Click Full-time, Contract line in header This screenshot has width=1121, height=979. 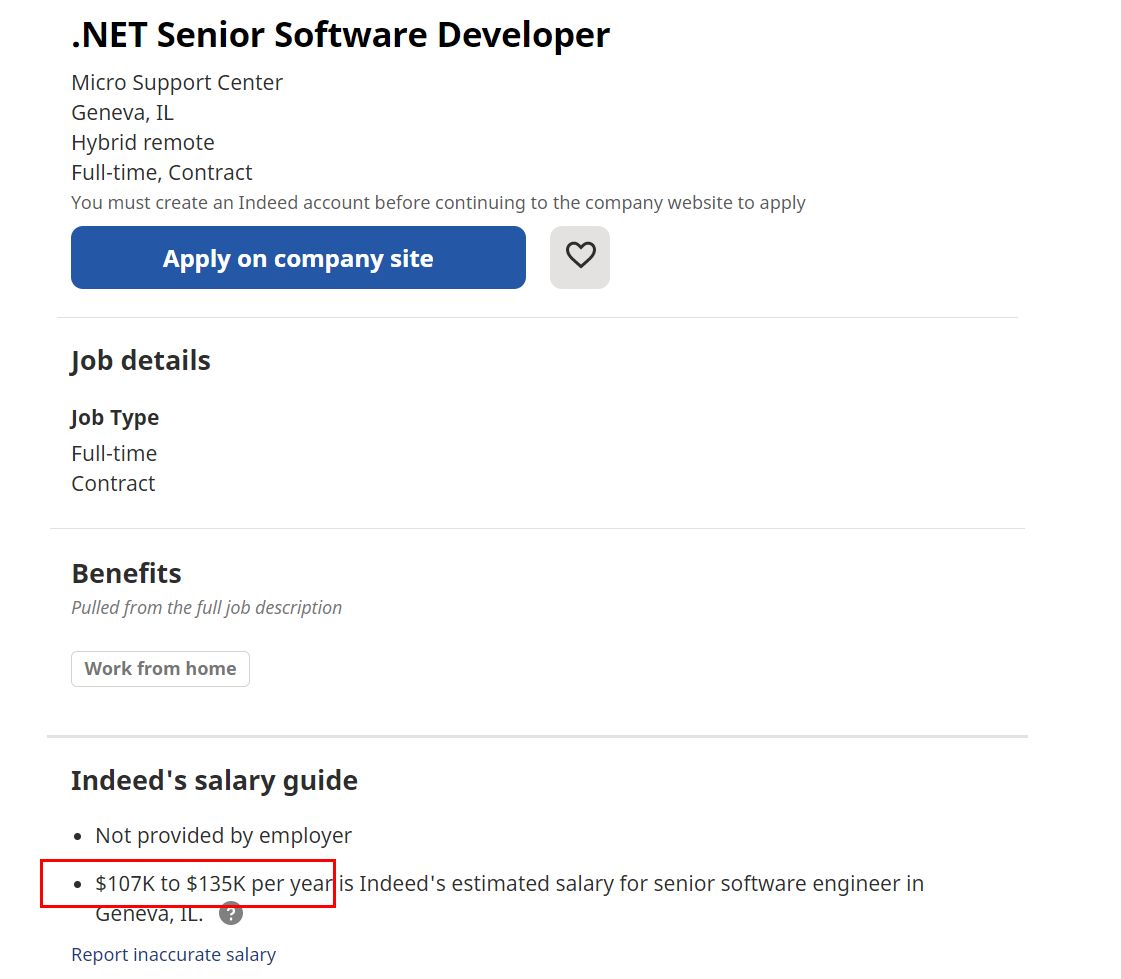162,173
